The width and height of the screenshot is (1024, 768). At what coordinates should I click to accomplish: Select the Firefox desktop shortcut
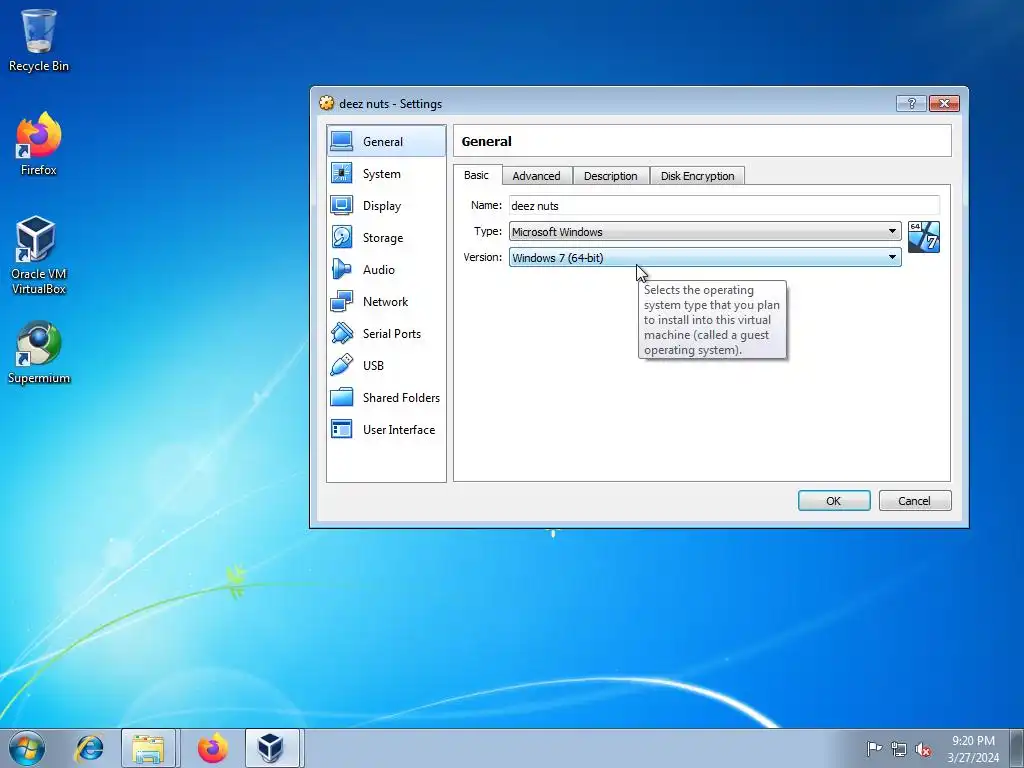(39, 144)
